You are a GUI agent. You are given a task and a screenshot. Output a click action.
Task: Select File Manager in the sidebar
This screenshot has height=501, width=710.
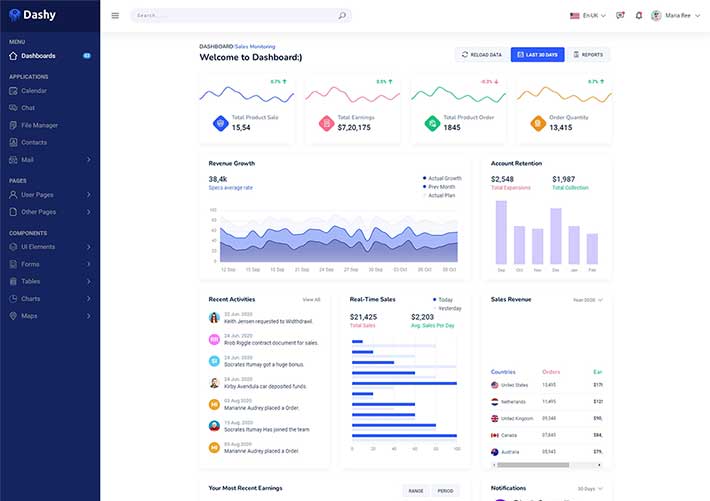(x=39, y=125)
